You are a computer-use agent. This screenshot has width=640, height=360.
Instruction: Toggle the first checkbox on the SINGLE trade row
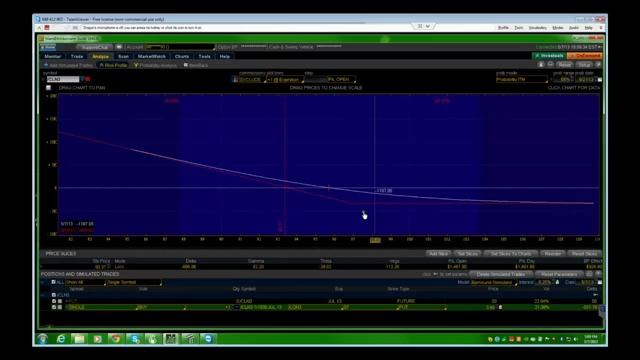point(53,307)
